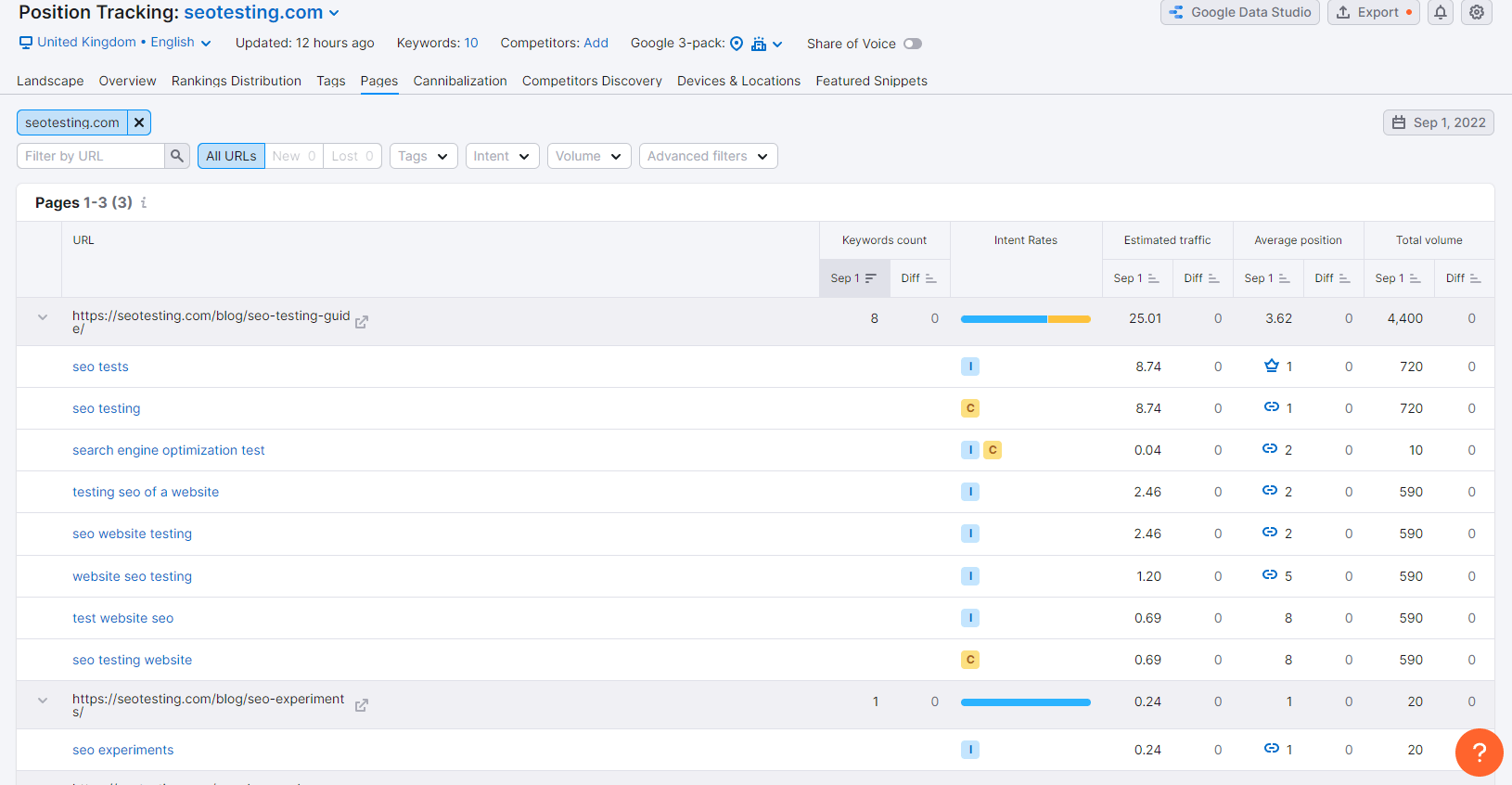Image resolution: width=1512 pixels, height=785 pixels.
Task: Click the search magnifier icon beside Filter by URL
Action: pyautogui.click(x=177, y=156)
